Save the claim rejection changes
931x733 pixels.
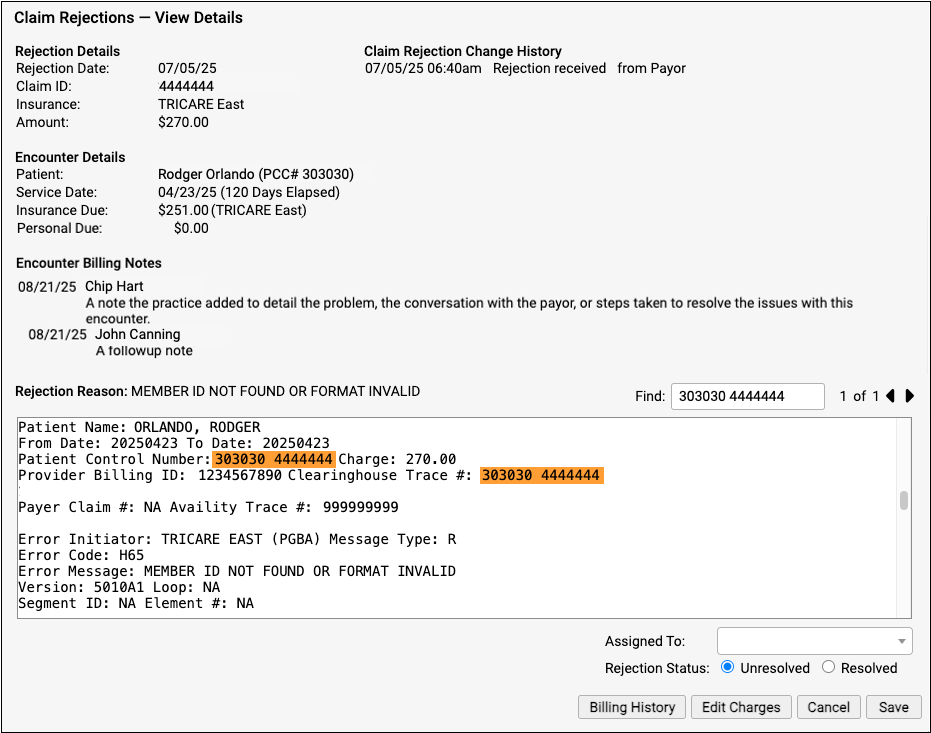894,707
